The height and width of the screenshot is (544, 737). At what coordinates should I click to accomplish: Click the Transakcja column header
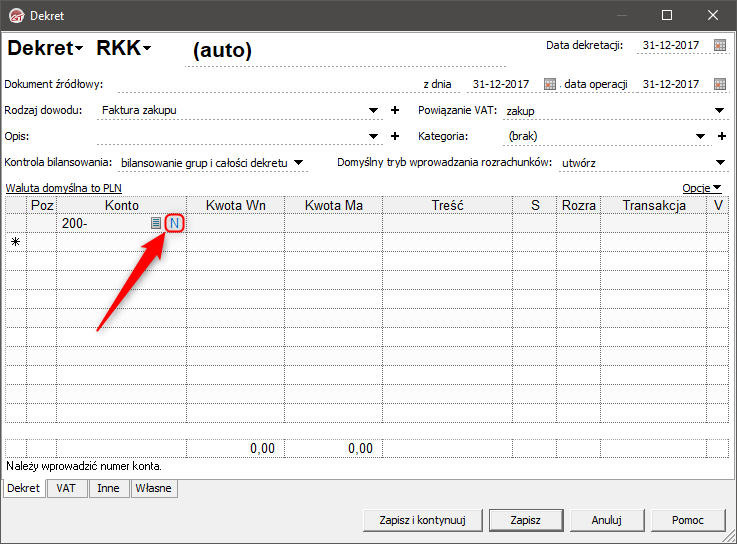654,205
